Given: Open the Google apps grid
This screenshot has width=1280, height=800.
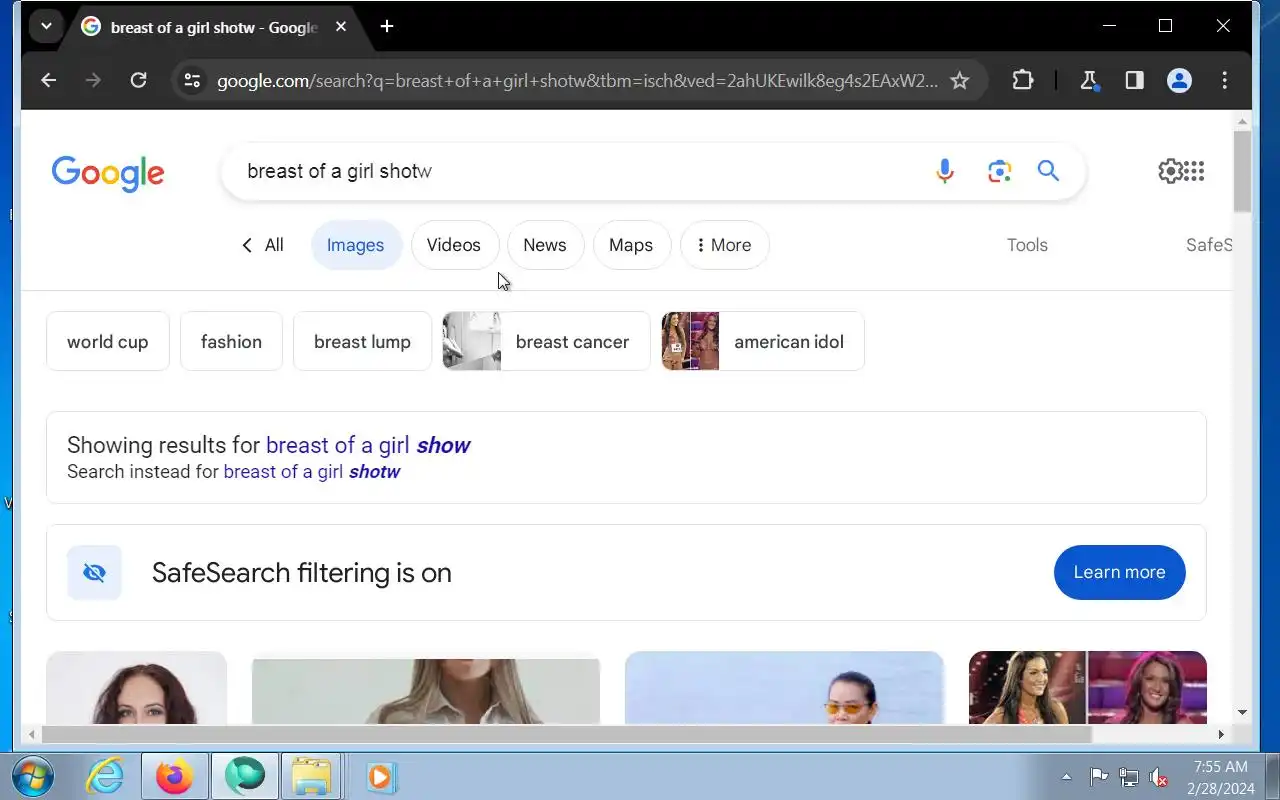Looking at the screenshot, I should tap(1193, 171).
